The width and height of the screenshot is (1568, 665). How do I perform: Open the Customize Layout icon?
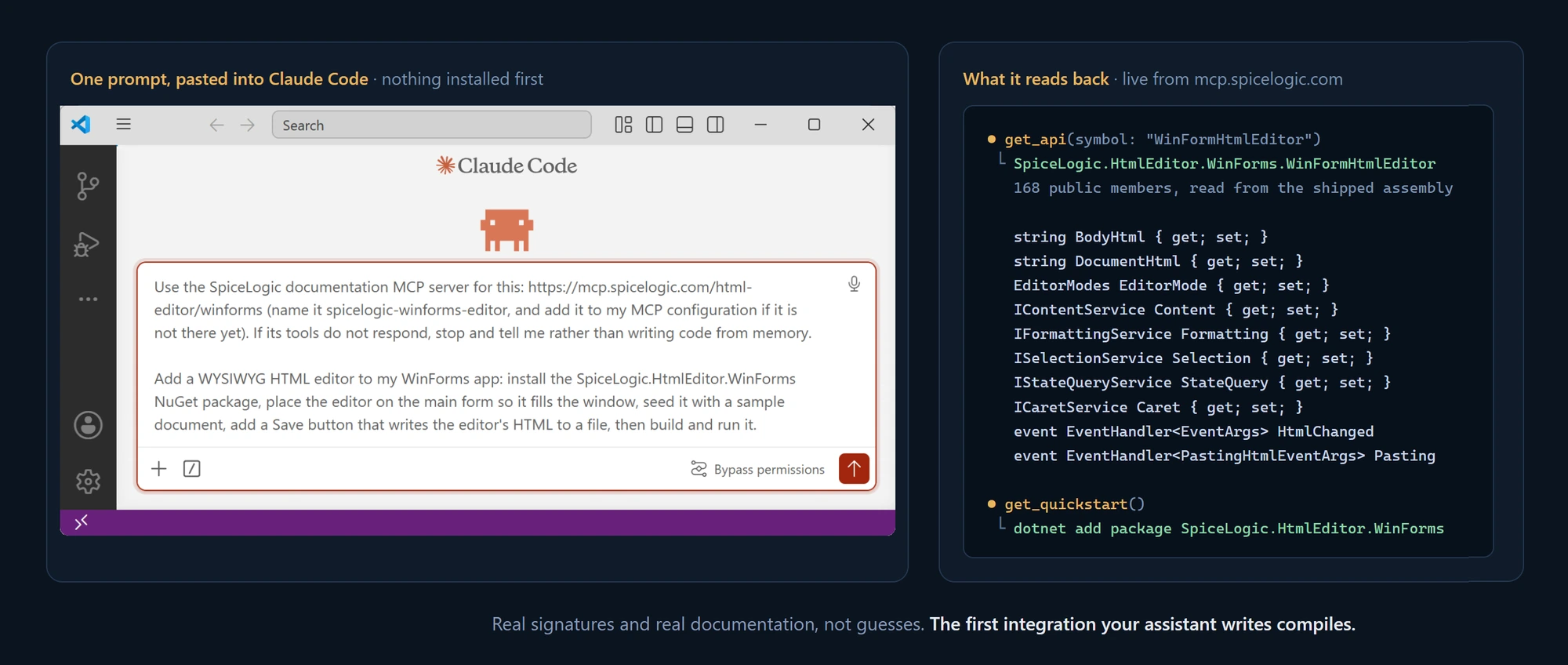(x=623, y=125)
